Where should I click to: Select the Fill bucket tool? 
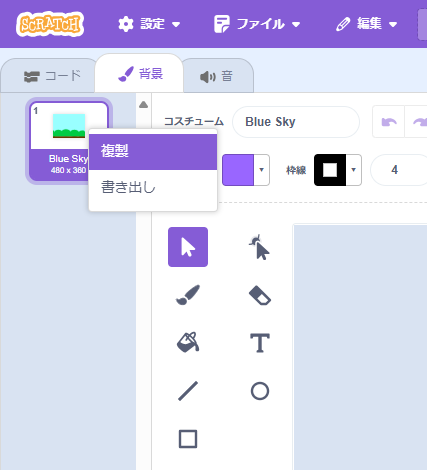coord(188,343)
